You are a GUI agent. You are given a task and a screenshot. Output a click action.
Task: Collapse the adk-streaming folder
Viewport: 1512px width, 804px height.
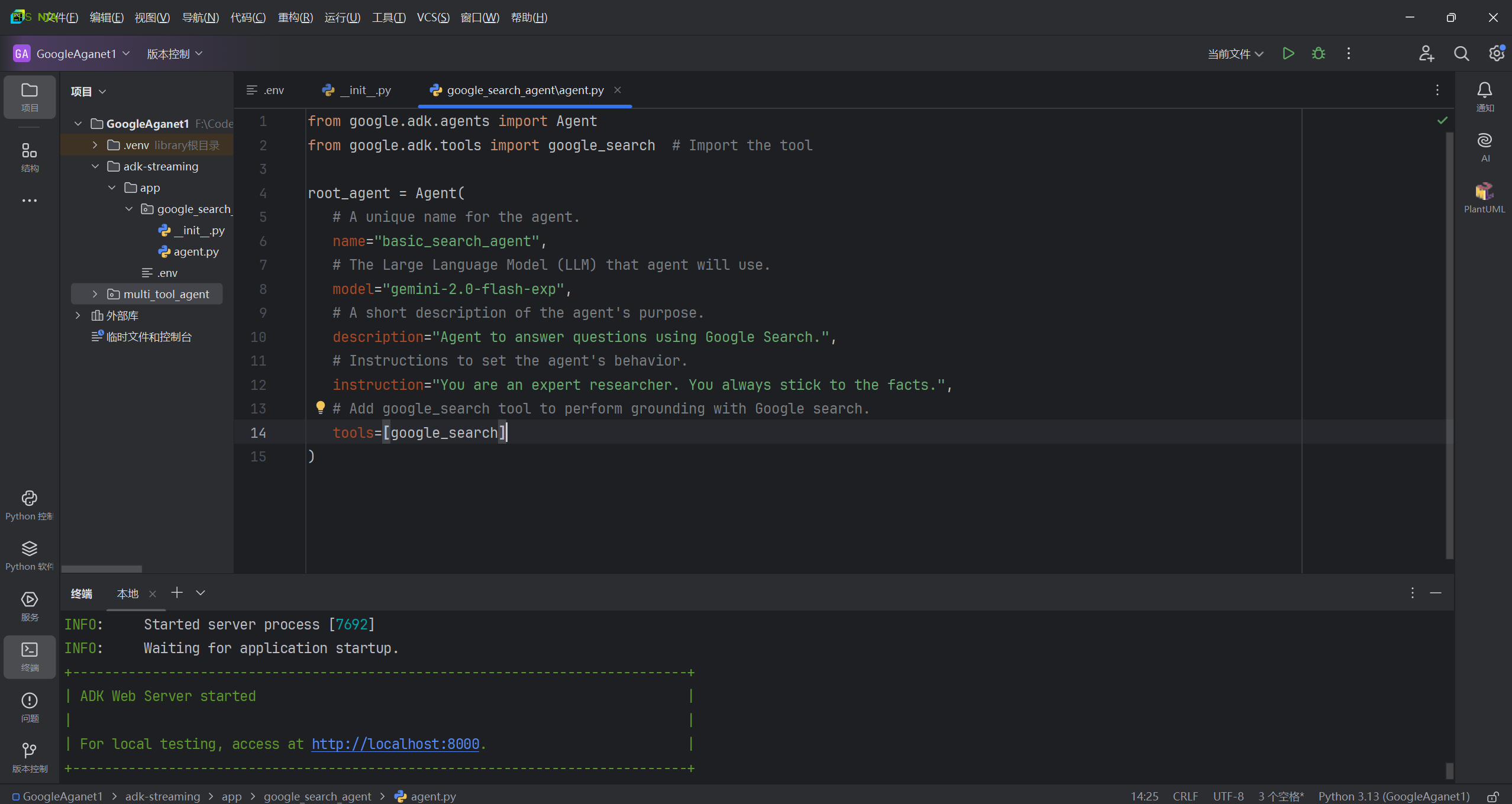[95, 166]
